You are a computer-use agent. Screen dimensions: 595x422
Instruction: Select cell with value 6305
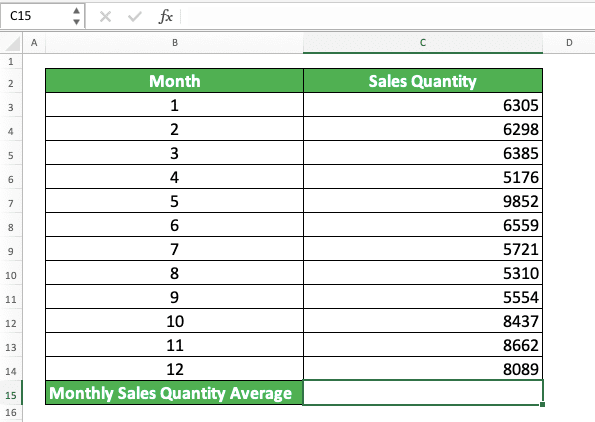point(423,105)
